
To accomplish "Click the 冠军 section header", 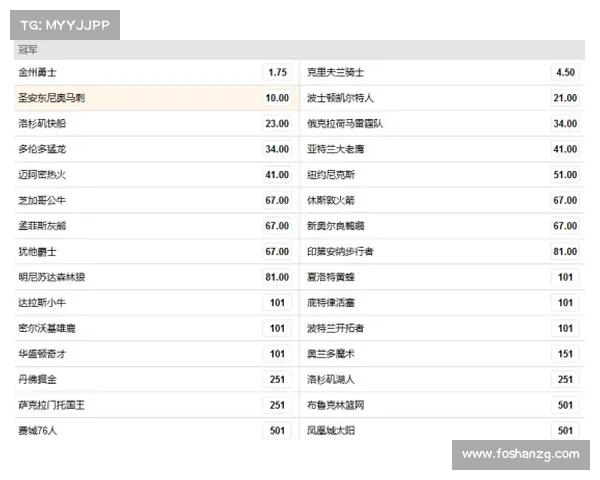I will (x=299, y=50).
